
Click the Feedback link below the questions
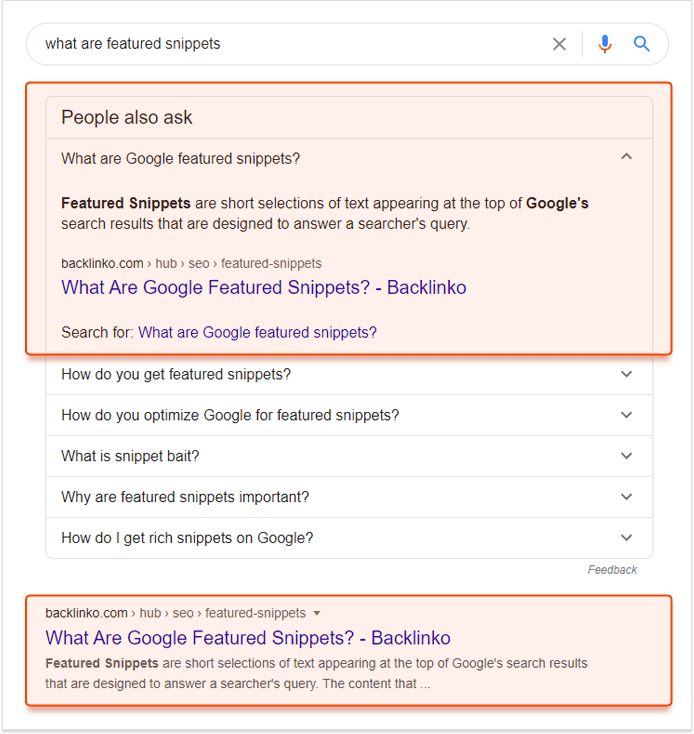coord(612,570)
